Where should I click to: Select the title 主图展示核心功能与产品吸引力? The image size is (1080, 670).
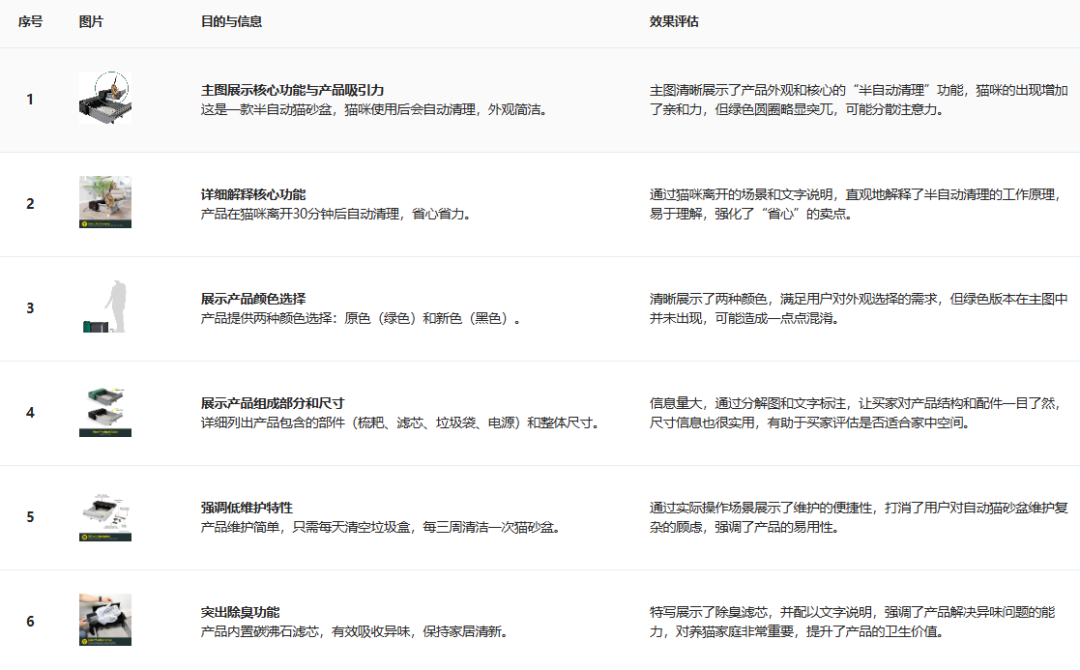tap(293, 90)
